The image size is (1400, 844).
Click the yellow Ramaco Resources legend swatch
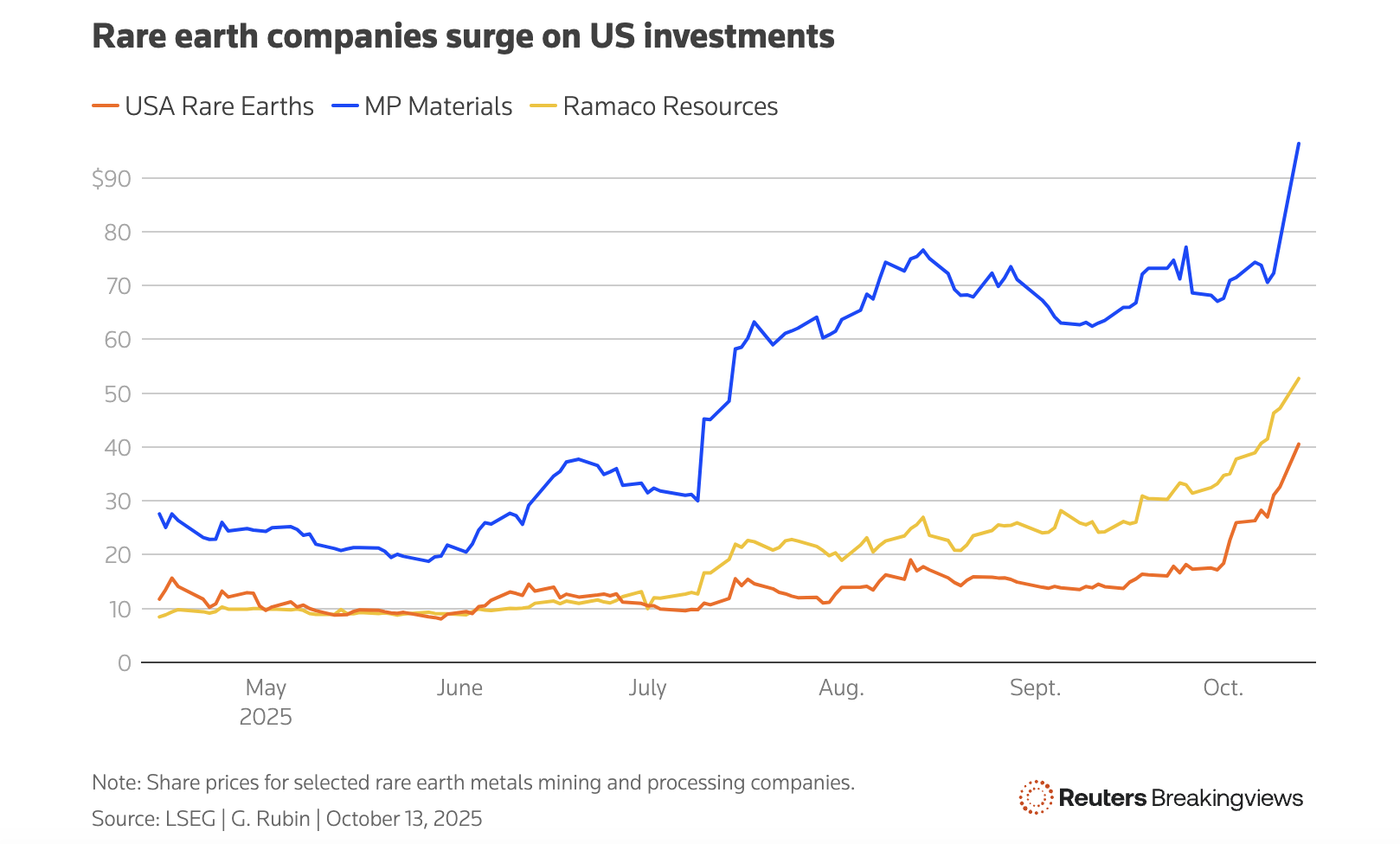coord(543,106)
